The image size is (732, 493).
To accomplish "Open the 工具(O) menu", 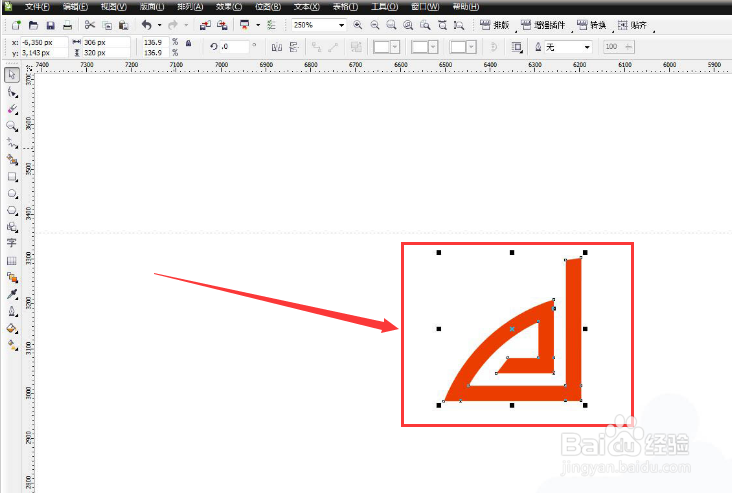I will point(384,7).
